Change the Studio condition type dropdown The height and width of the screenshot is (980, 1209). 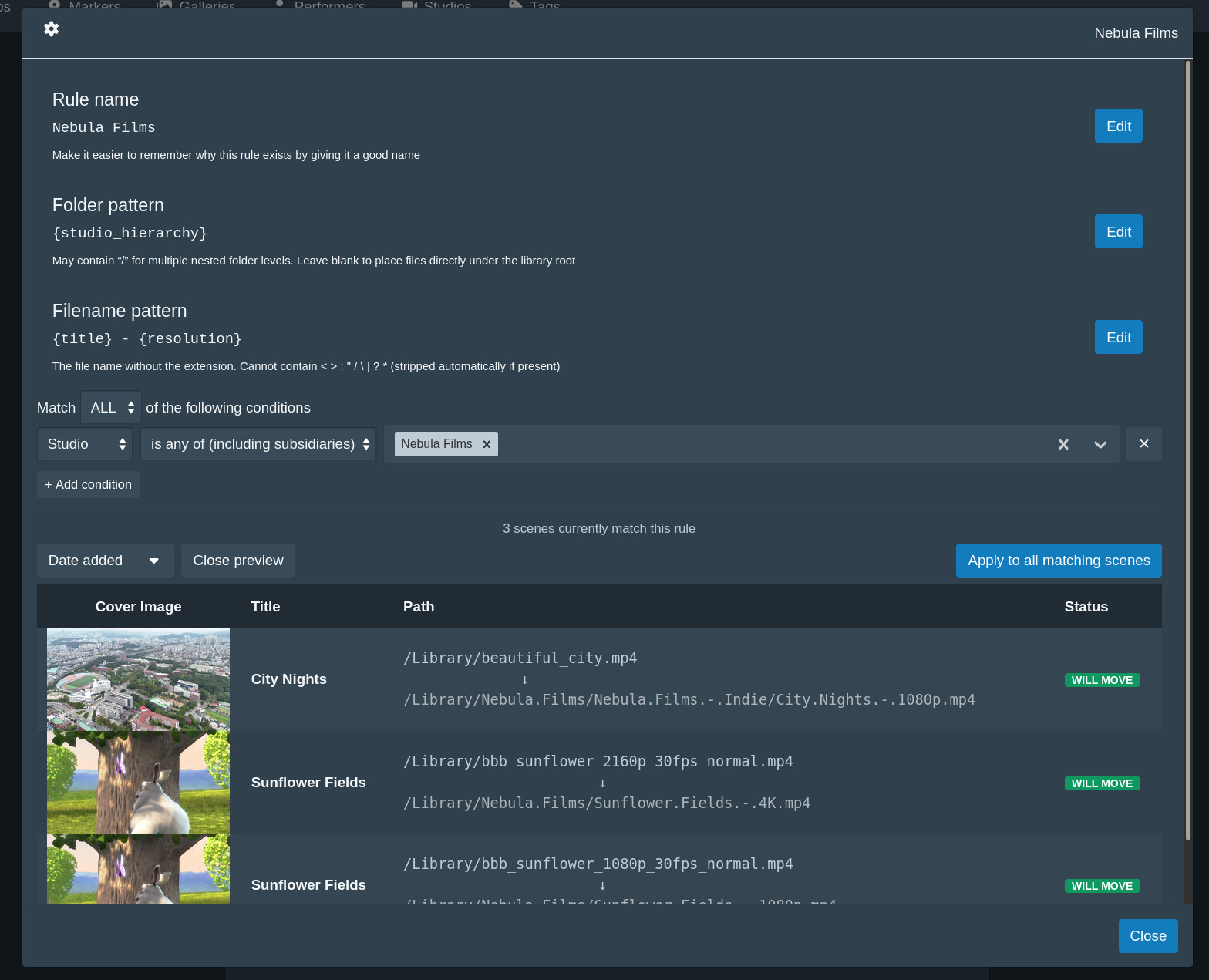click(85, 444)
